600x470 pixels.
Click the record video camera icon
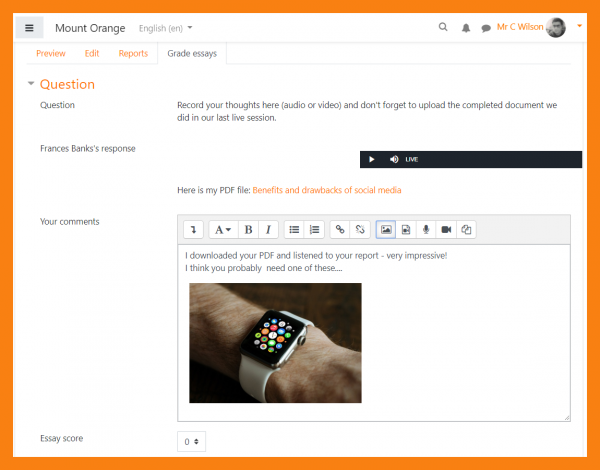pyautogui.click(x=446, y=229)
